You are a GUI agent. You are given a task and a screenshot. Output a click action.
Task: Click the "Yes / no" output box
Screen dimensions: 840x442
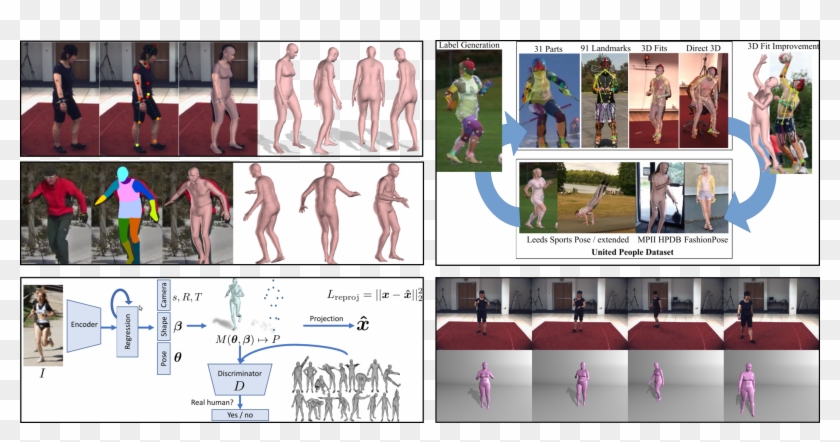(239, 415)
